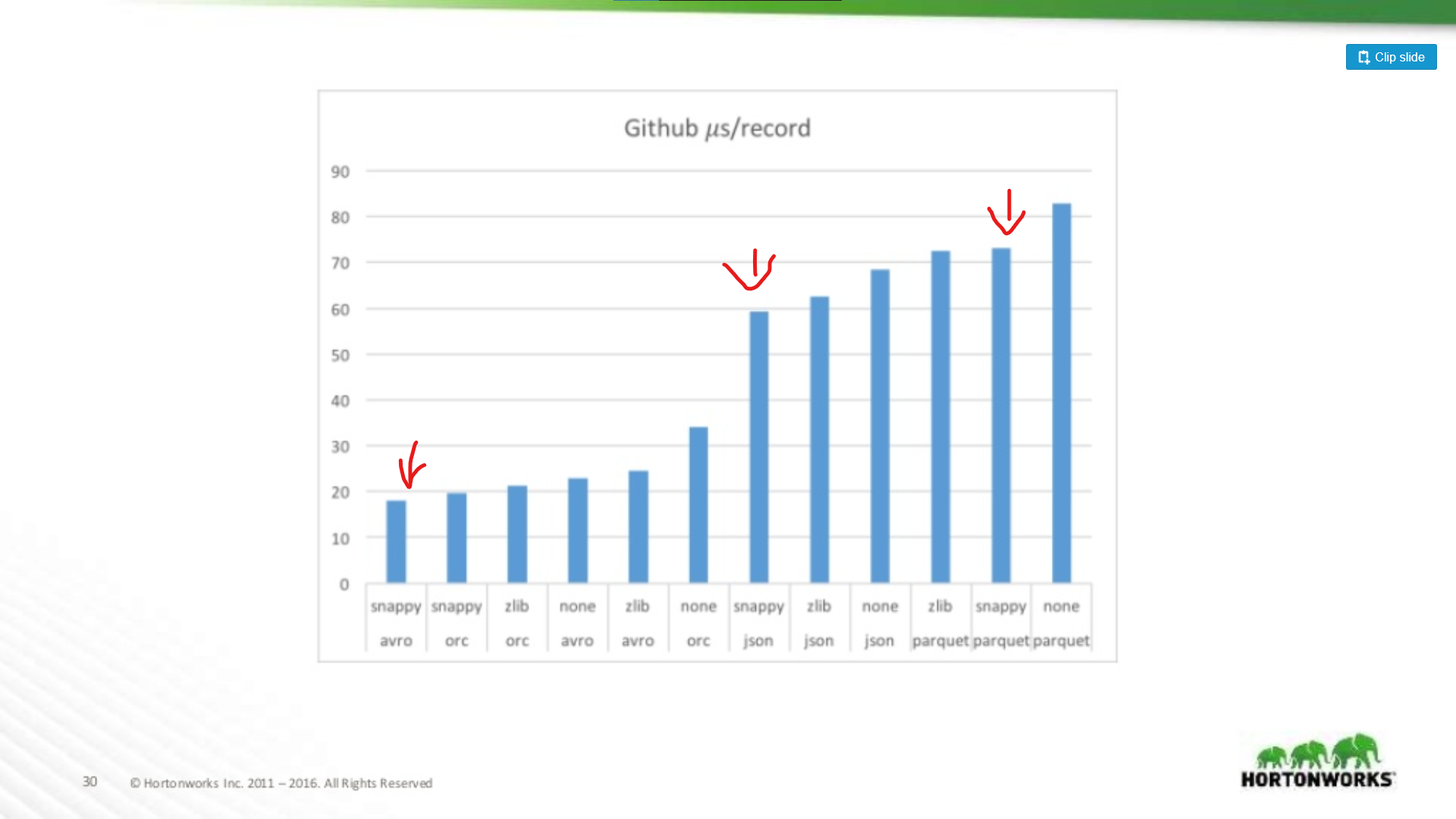Click the Hortonworks elephant logo
The width and height of the screenshot is (1456, 819).
click(x=1318, y=761)
